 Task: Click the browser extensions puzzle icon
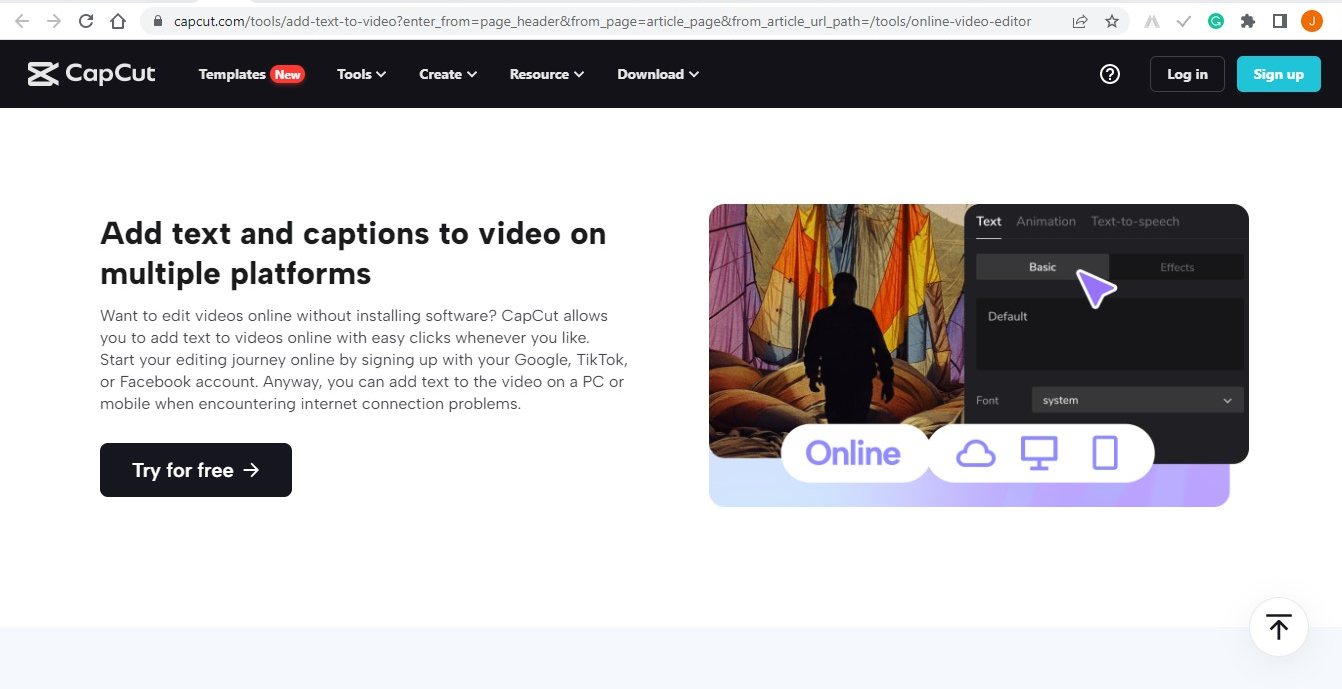pyautogui.click(x=1248, y=20)
